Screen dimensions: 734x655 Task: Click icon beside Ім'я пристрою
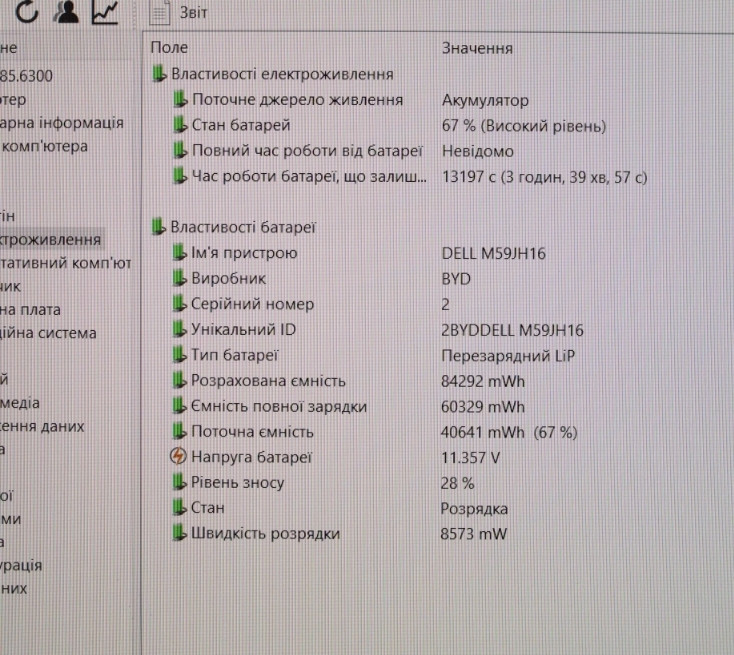point(179,252)
